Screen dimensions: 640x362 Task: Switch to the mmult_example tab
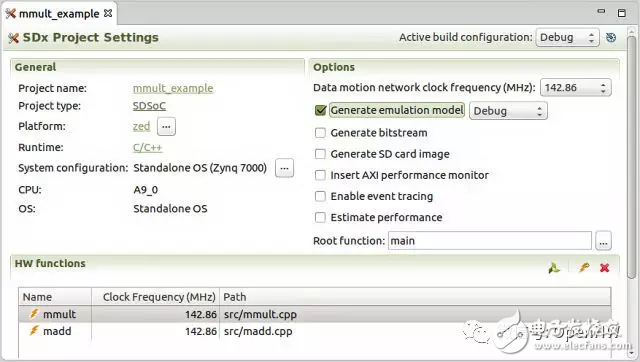click(x=59, y=13)
